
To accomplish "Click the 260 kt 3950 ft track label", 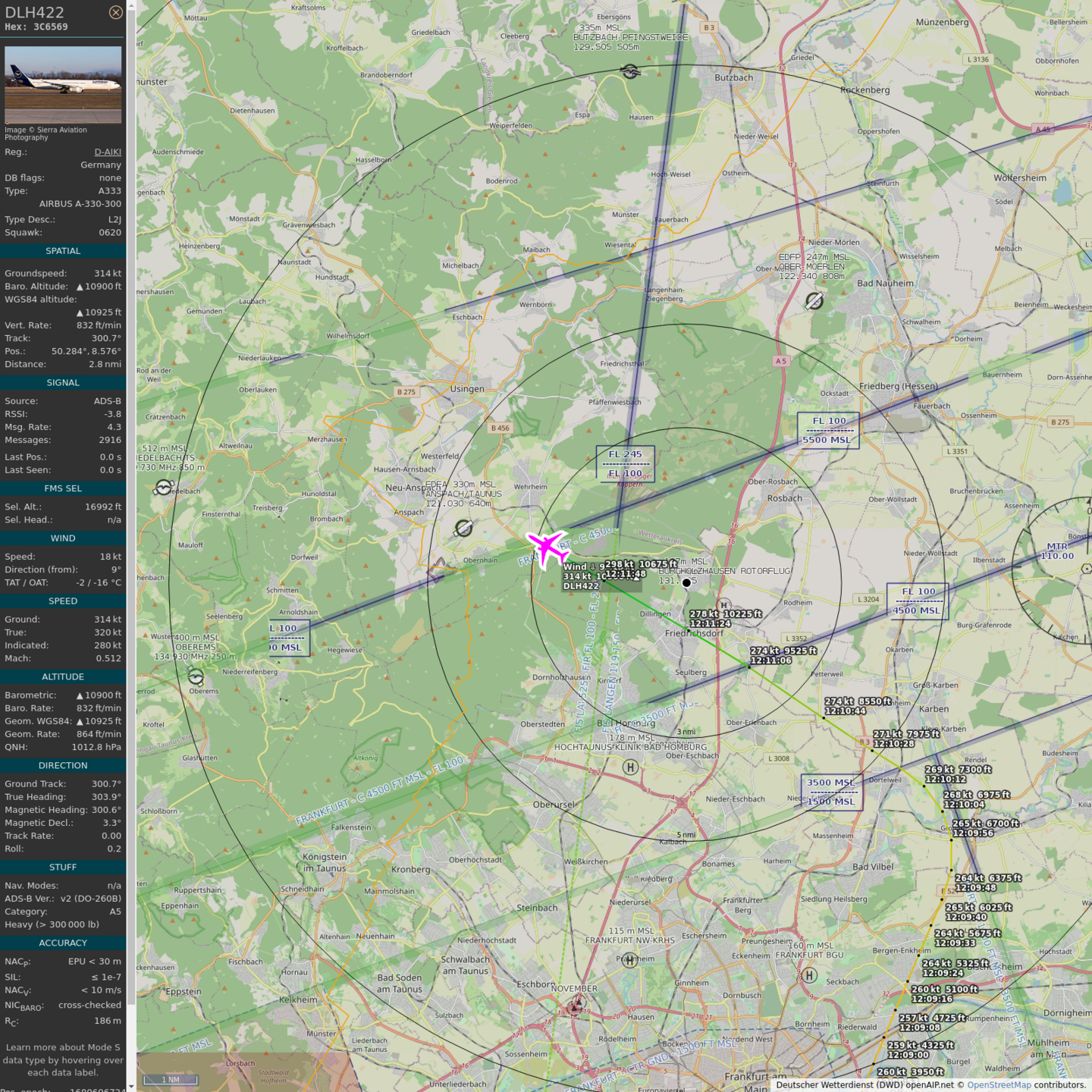I will [x=910, y=1072].
